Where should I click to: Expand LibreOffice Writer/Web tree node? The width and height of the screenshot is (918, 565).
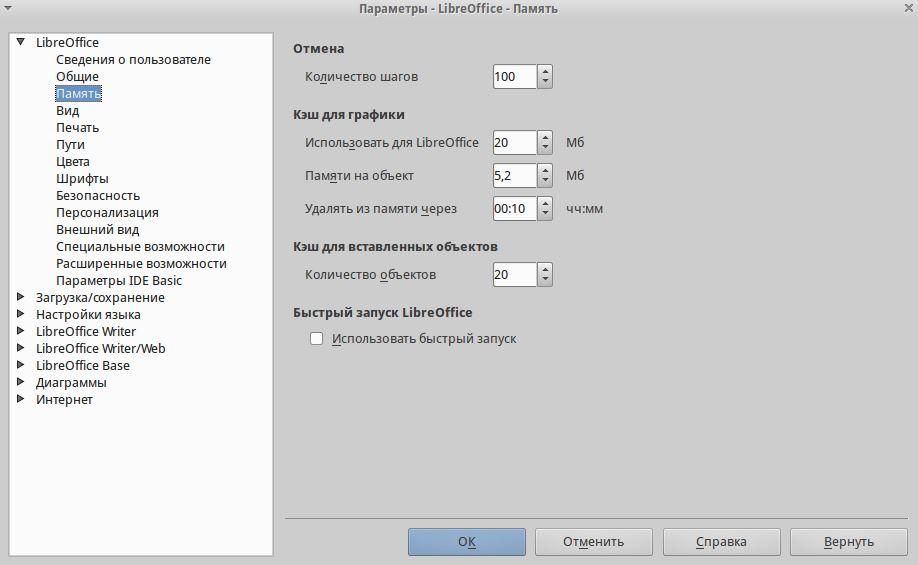(x=20, y=348)
